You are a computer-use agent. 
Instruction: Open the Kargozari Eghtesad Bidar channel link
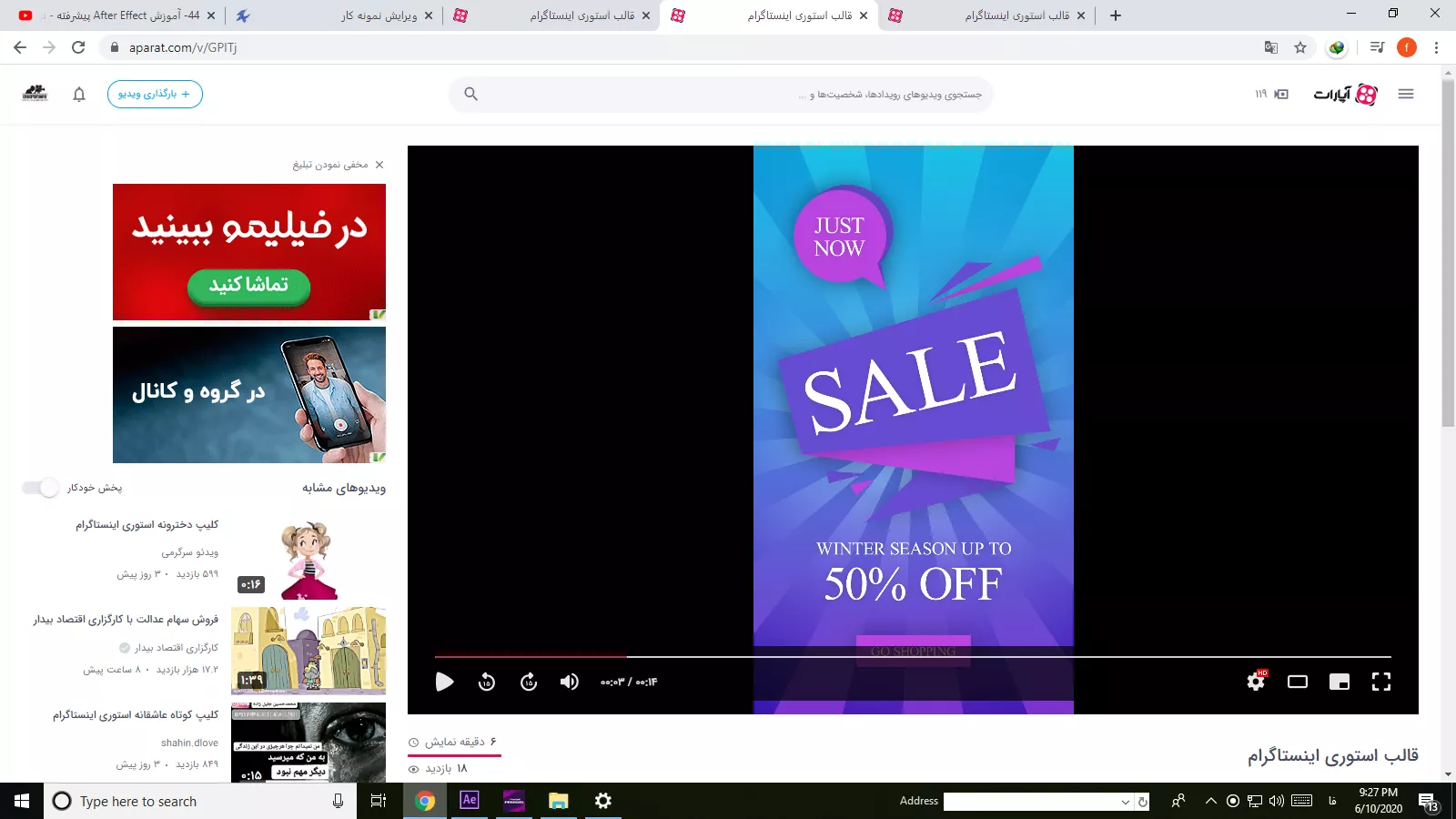tap(177, 648)
